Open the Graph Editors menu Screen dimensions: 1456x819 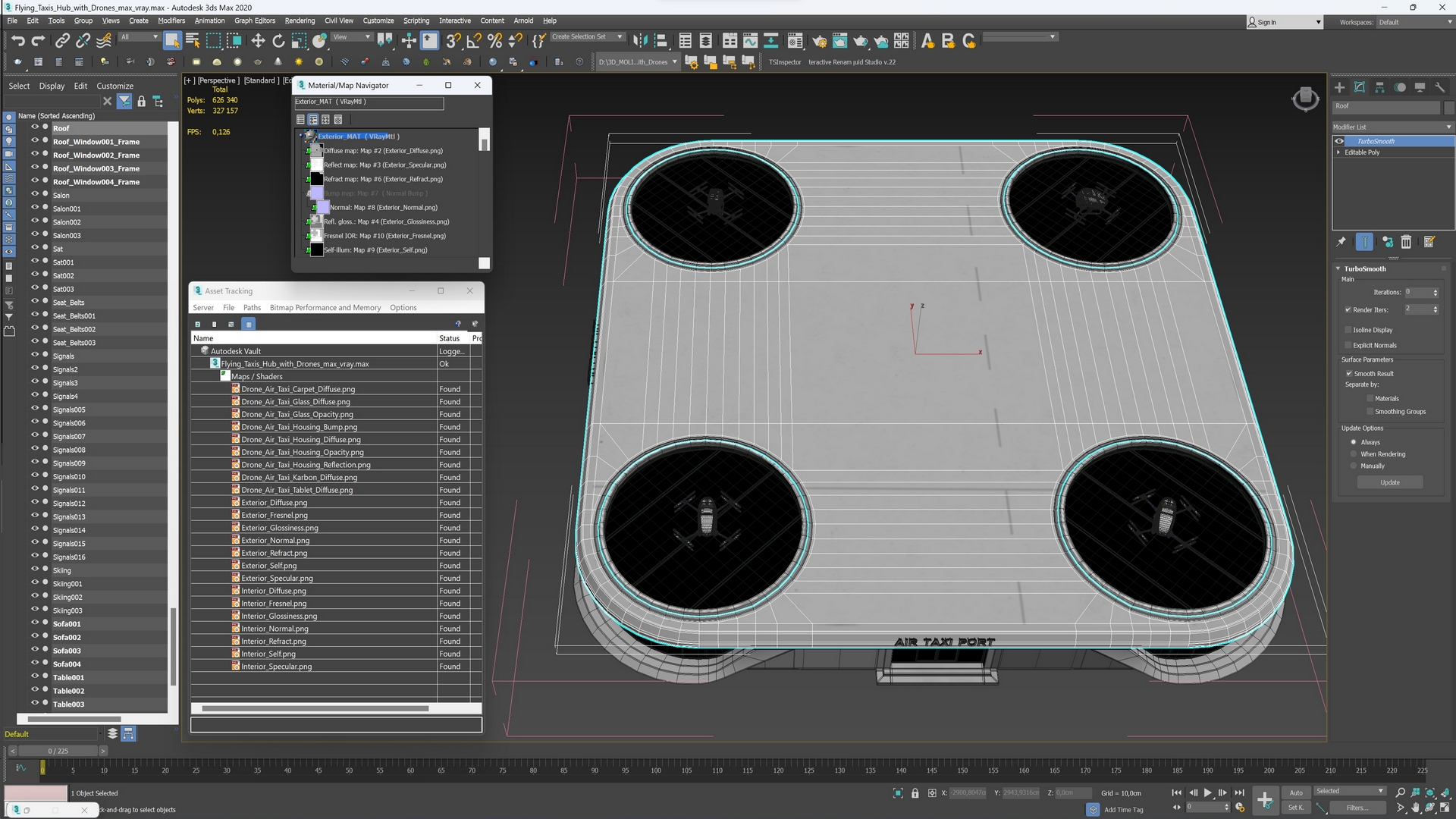(255, 20)
